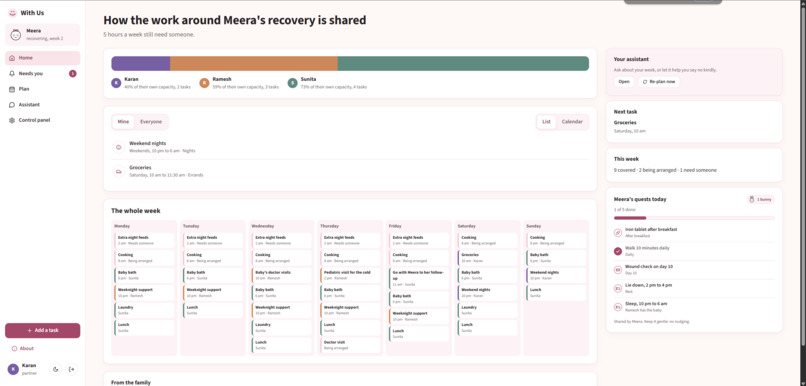Switch task filter to Everyone
The height and width of the screenshot is (386, 806).
151,122
